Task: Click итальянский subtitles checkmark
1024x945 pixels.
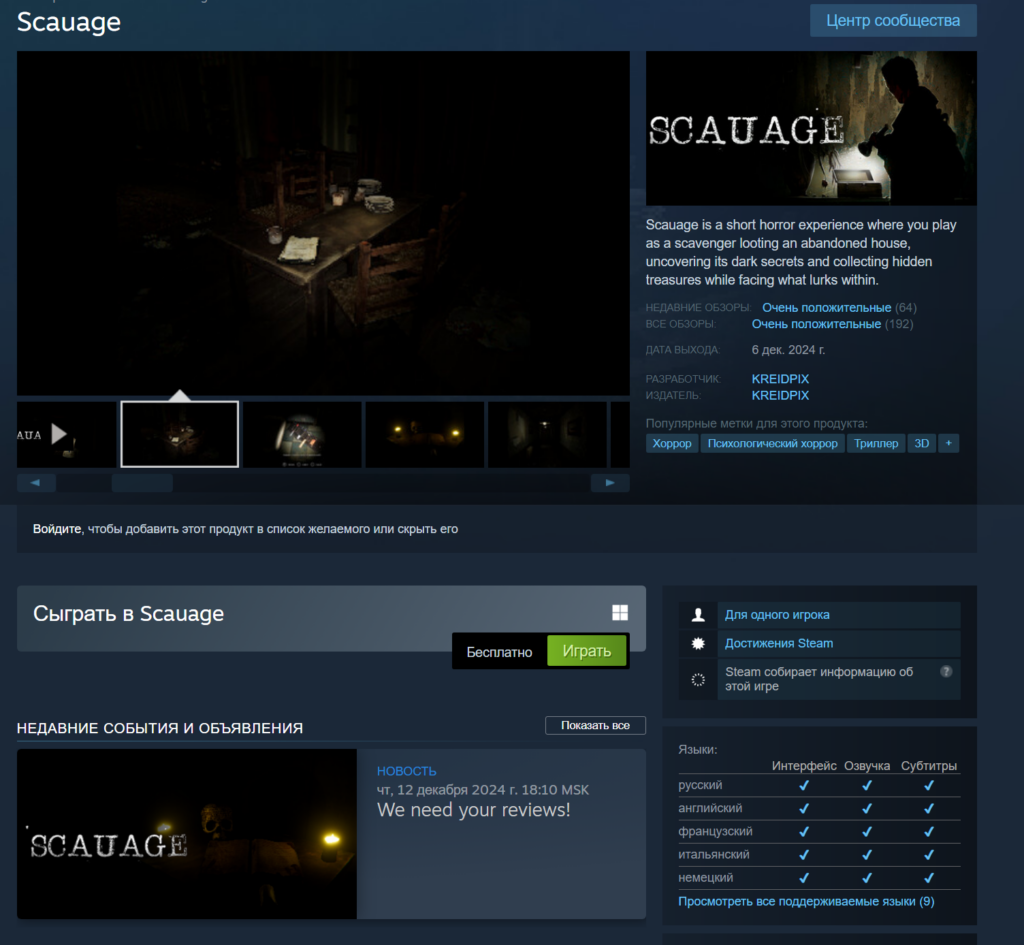Action: point(929,855)
